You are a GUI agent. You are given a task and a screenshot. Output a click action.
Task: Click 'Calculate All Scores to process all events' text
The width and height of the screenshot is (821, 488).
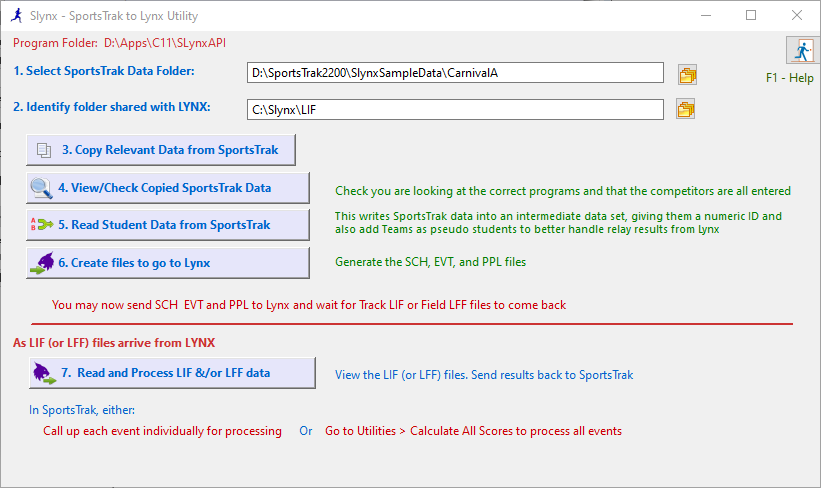pos(516,431)
